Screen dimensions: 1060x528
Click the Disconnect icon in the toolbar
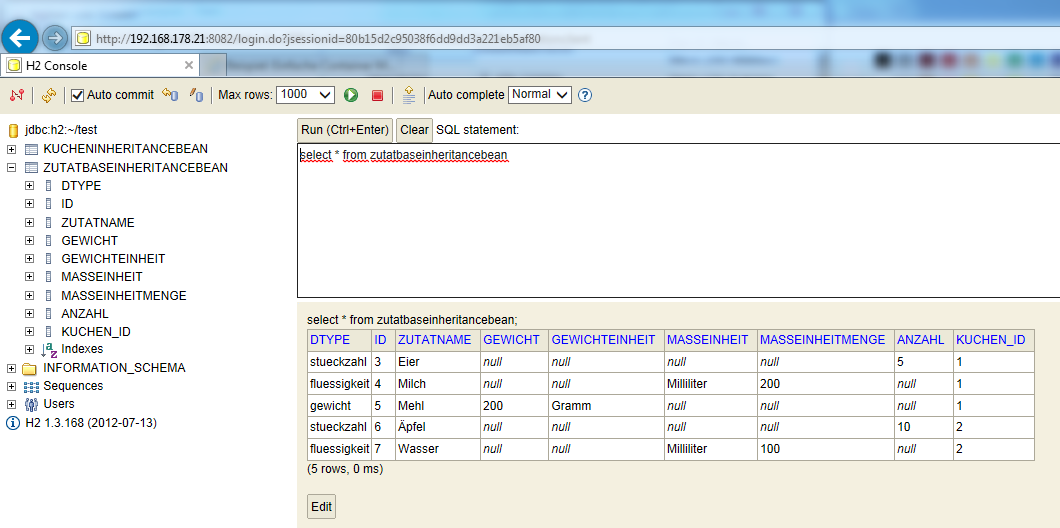[x=17, y=95]
